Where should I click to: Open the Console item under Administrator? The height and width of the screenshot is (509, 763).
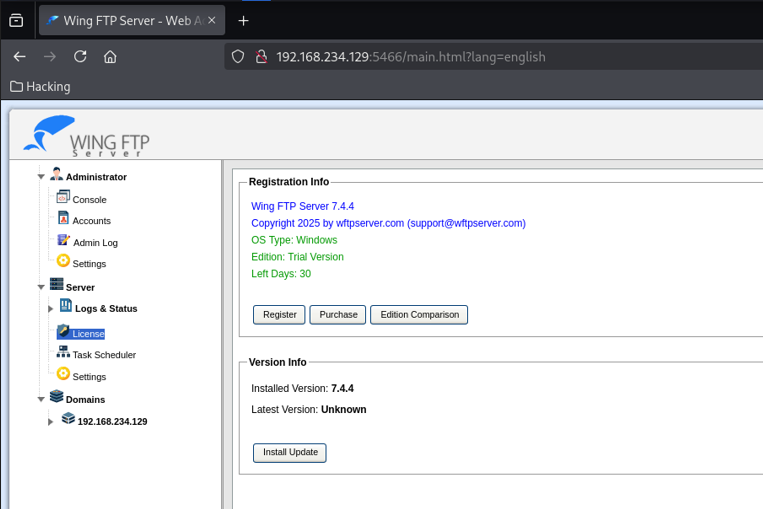(90, 200)
